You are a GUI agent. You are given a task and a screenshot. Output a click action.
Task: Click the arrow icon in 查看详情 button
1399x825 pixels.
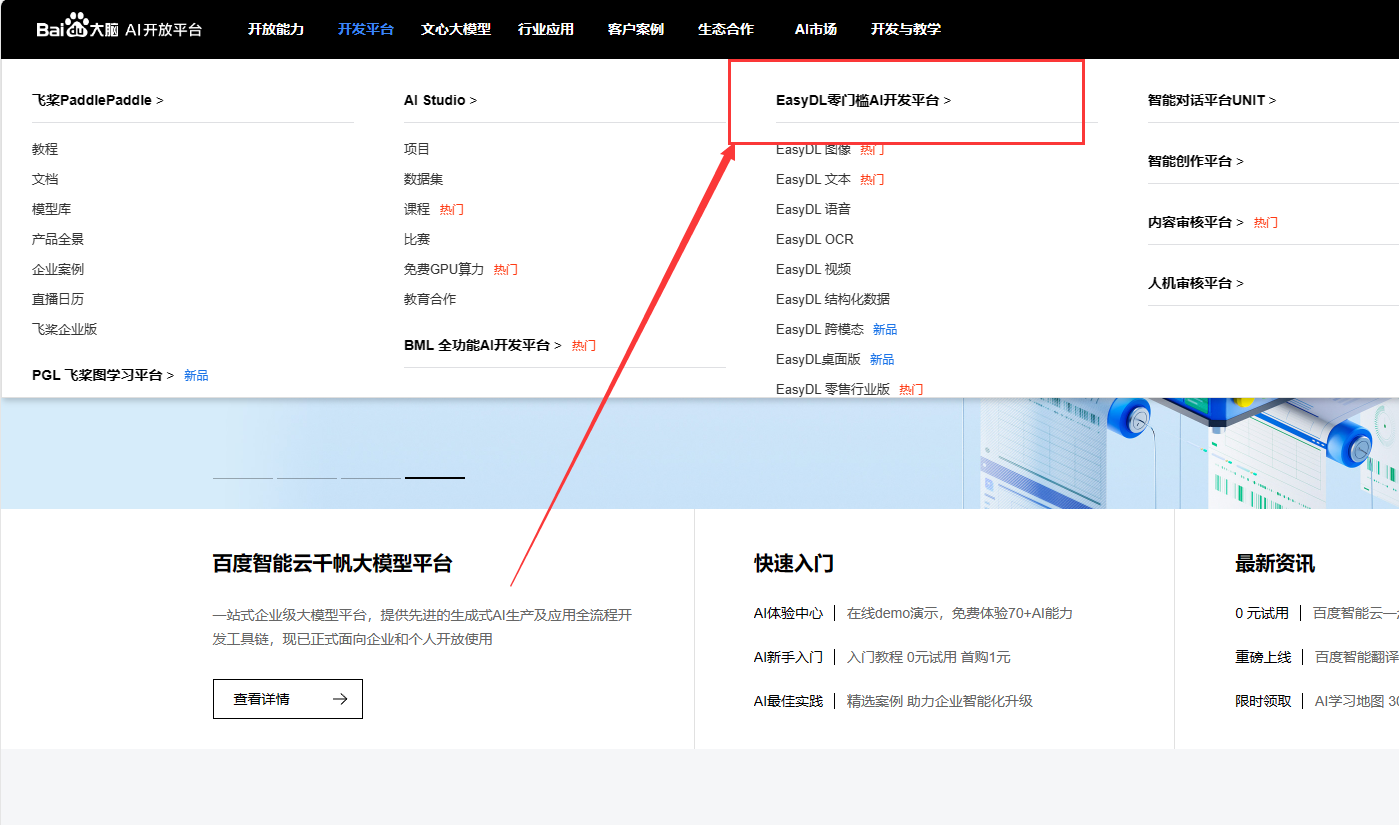coord(340,699)
